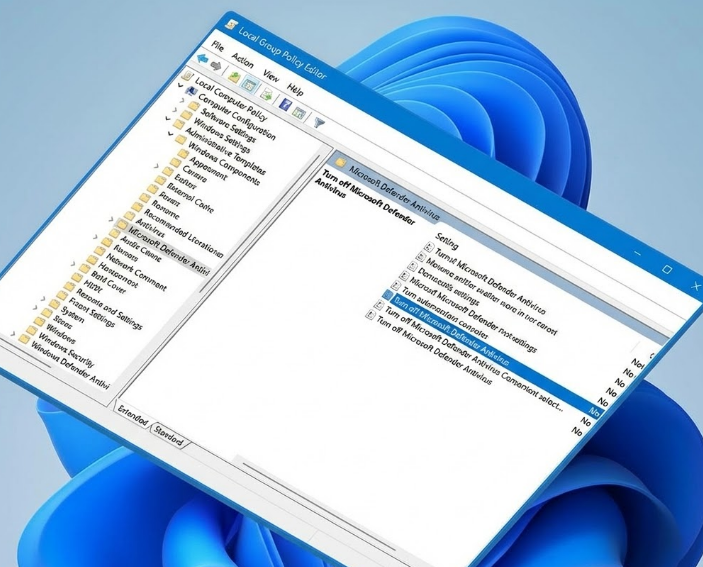Open Help via the blue question-mark icon
Image resolution: width=703 pixels, height=567 pixels.
tap(285, 104)
